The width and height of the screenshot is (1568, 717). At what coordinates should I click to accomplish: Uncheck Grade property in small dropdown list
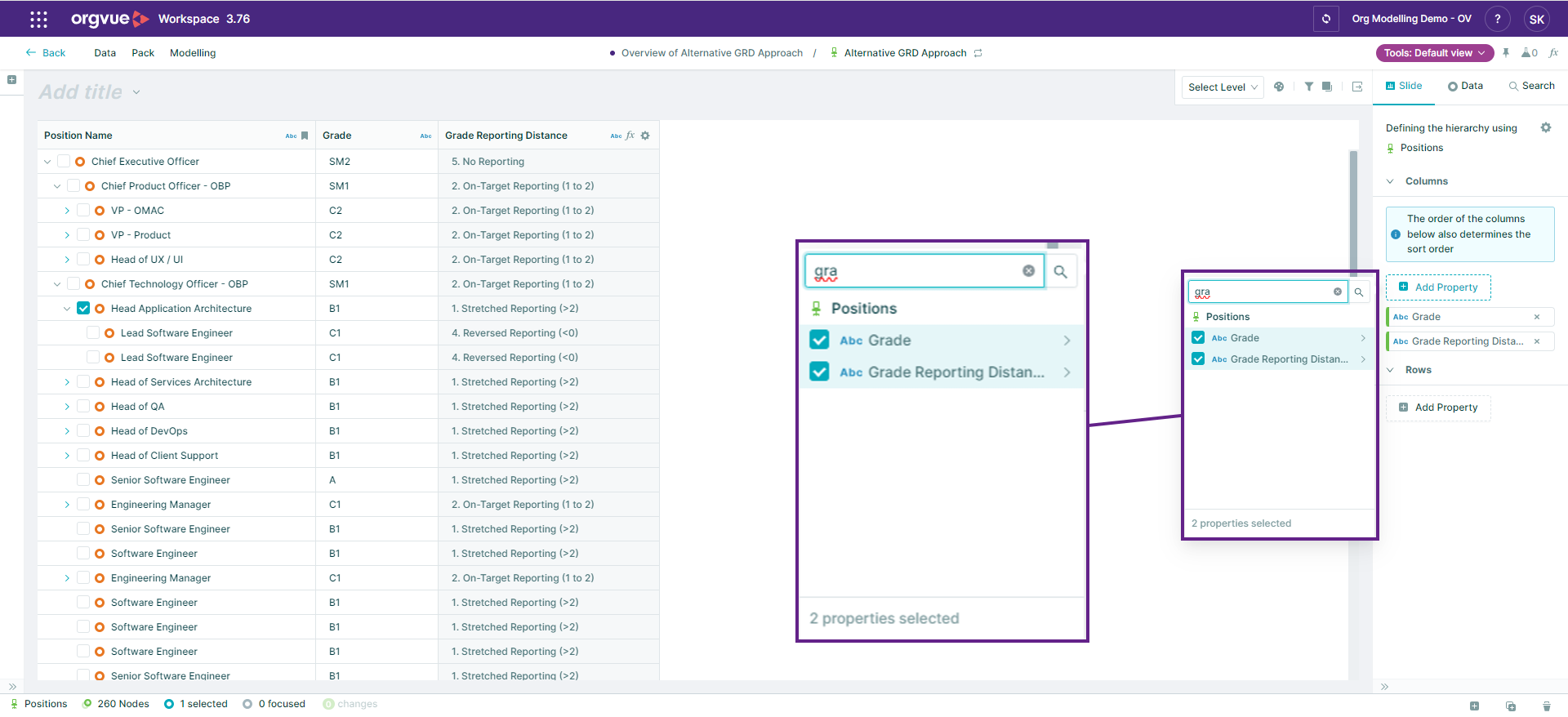click(1198, 337)
